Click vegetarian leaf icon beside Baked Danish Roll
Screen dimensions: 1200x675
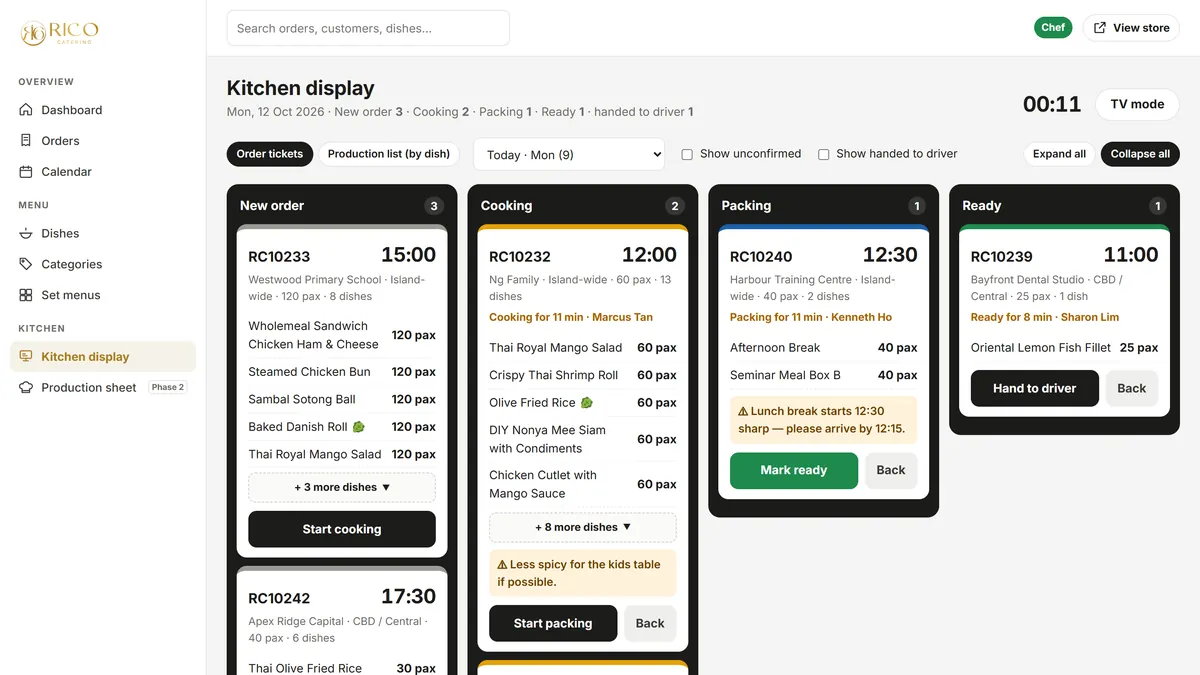click(x=358, y=427)
